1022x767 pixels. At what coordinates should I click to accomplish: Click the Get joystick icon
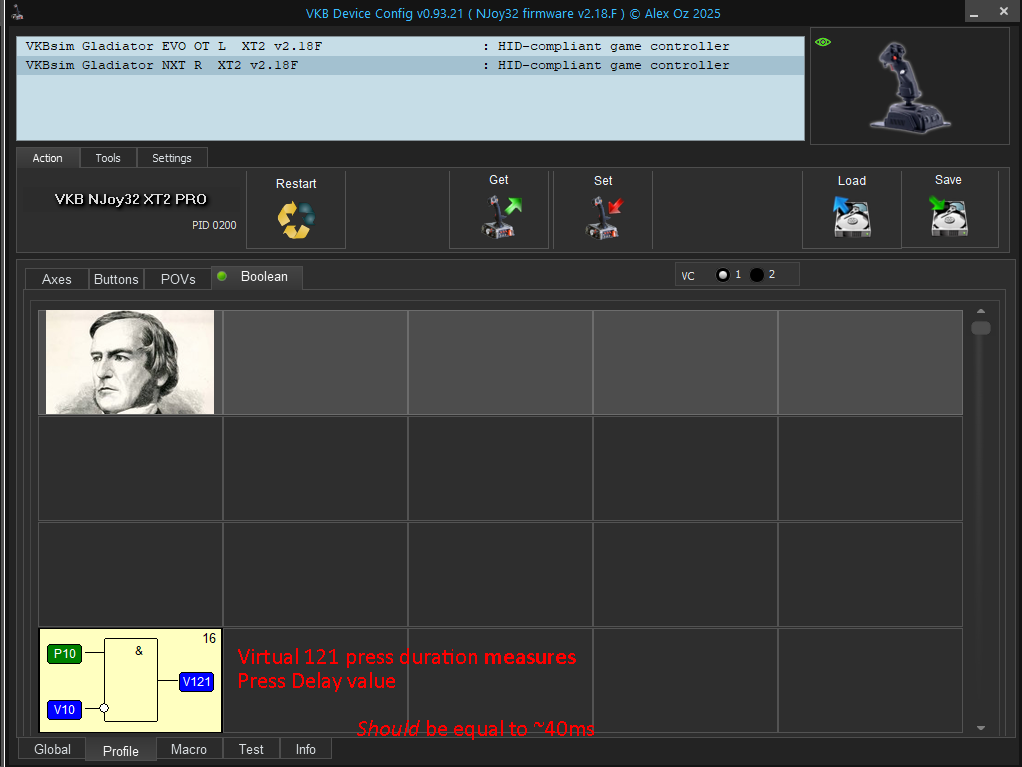coord(501,217)
